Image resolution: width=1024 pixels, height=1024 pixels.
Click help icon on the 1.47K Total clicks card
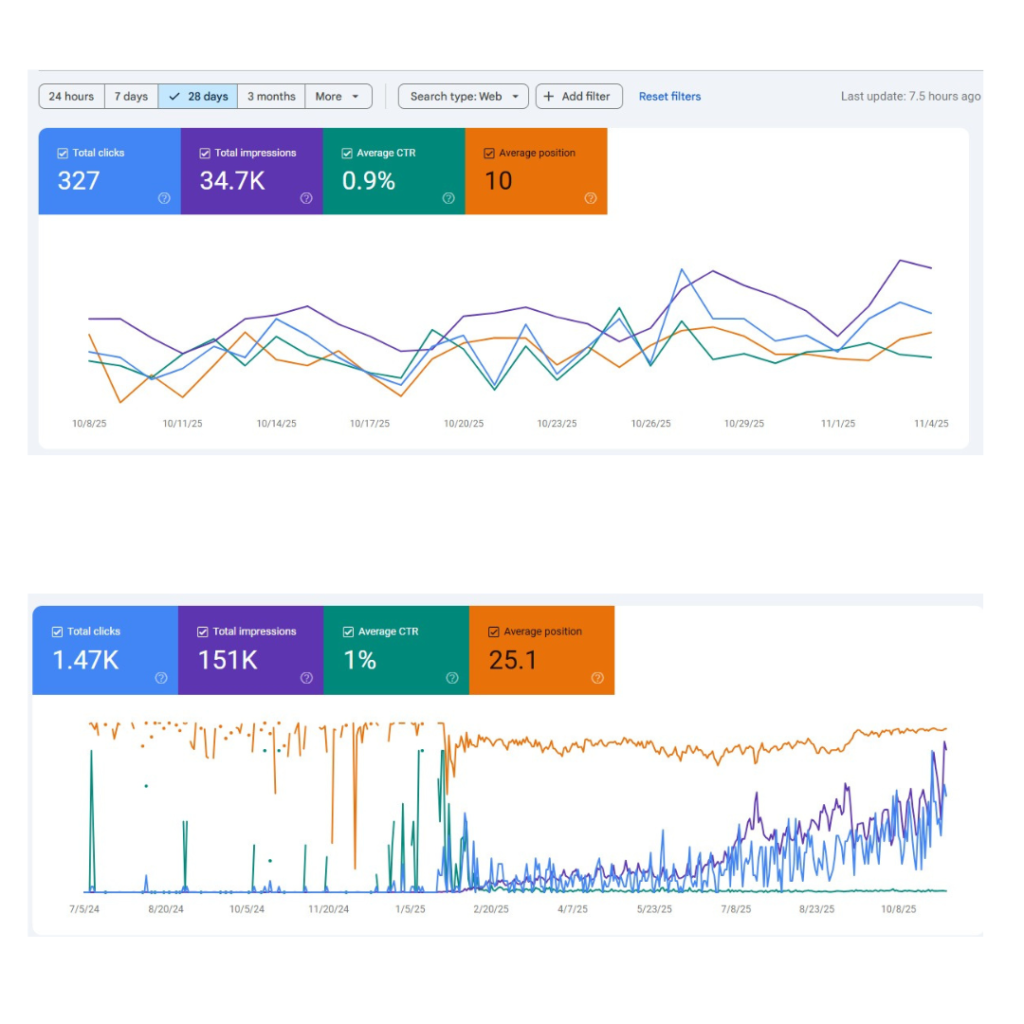point(161,677)
